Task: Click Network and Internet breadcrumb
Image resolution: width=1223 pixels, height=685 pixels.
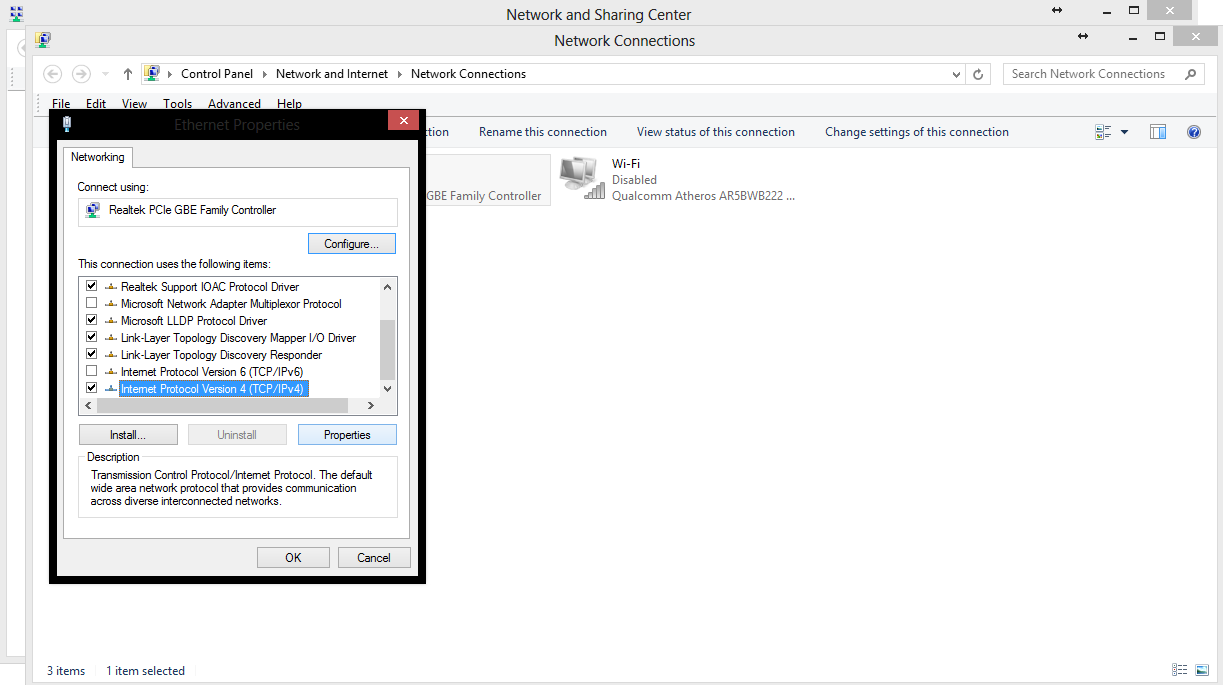Action: (332, 74)
